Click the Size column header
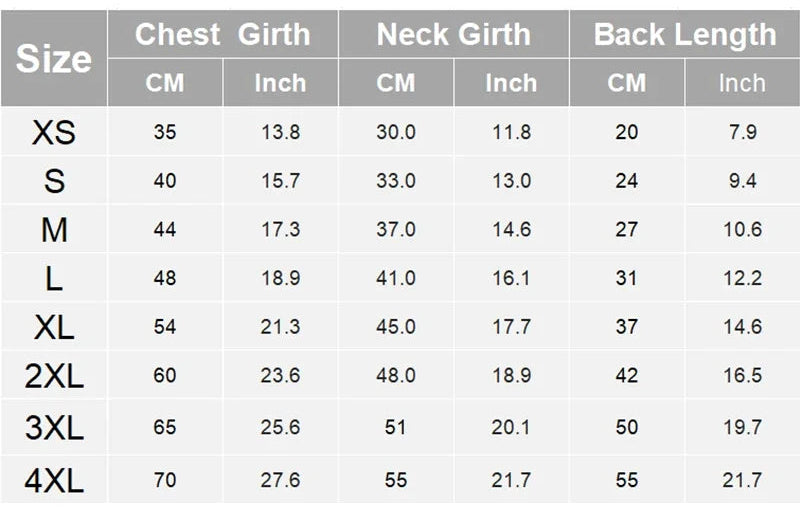The width and height of the screenshot is (800, 515). pos(54,59)
